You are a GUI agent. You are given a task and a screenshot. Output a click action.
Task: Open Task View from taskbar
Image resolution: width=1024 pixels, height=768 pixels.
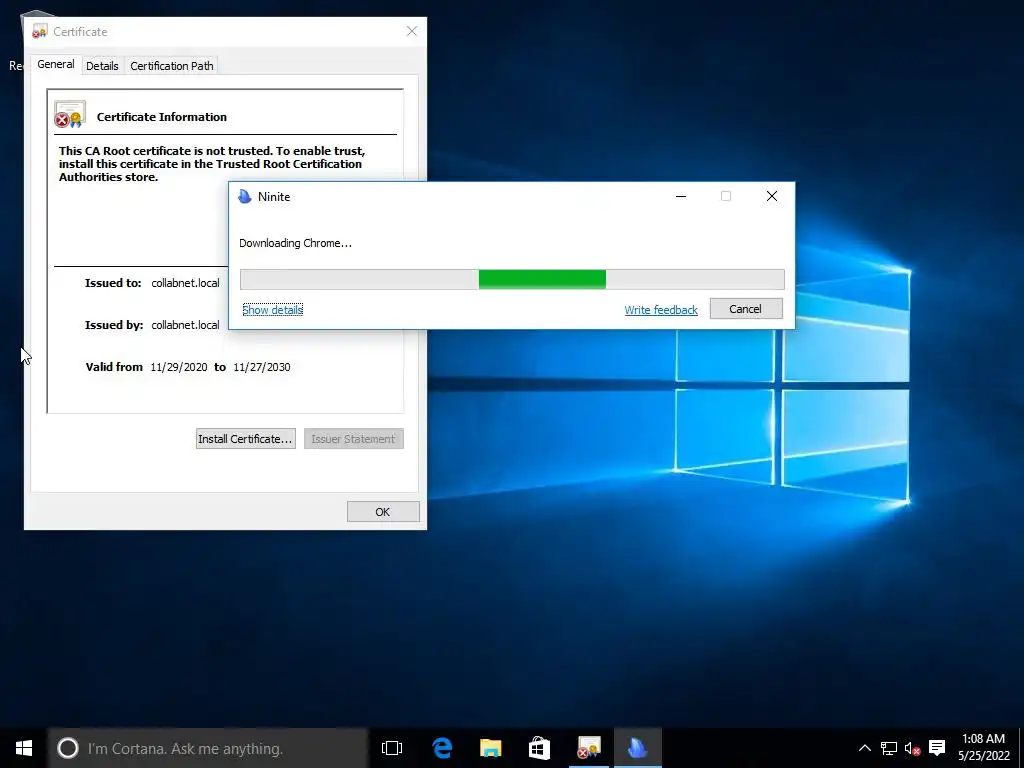point(392,748)
